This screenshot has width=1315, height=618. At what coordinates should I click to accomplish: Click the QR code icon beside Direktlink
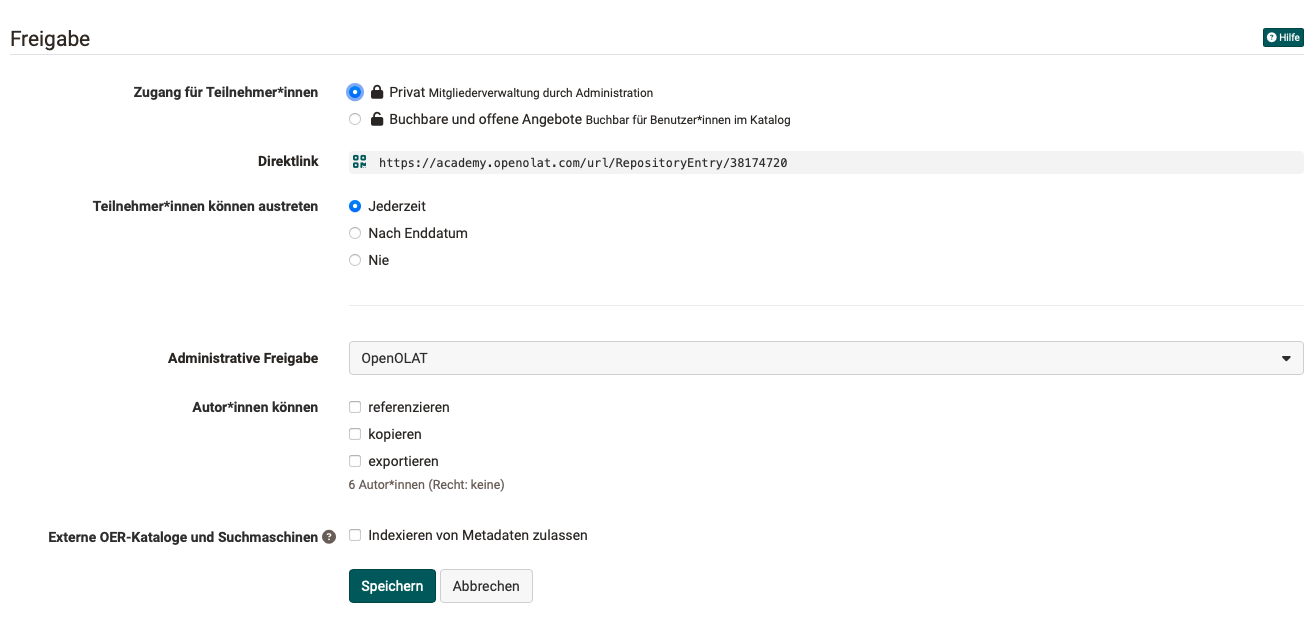359,161
